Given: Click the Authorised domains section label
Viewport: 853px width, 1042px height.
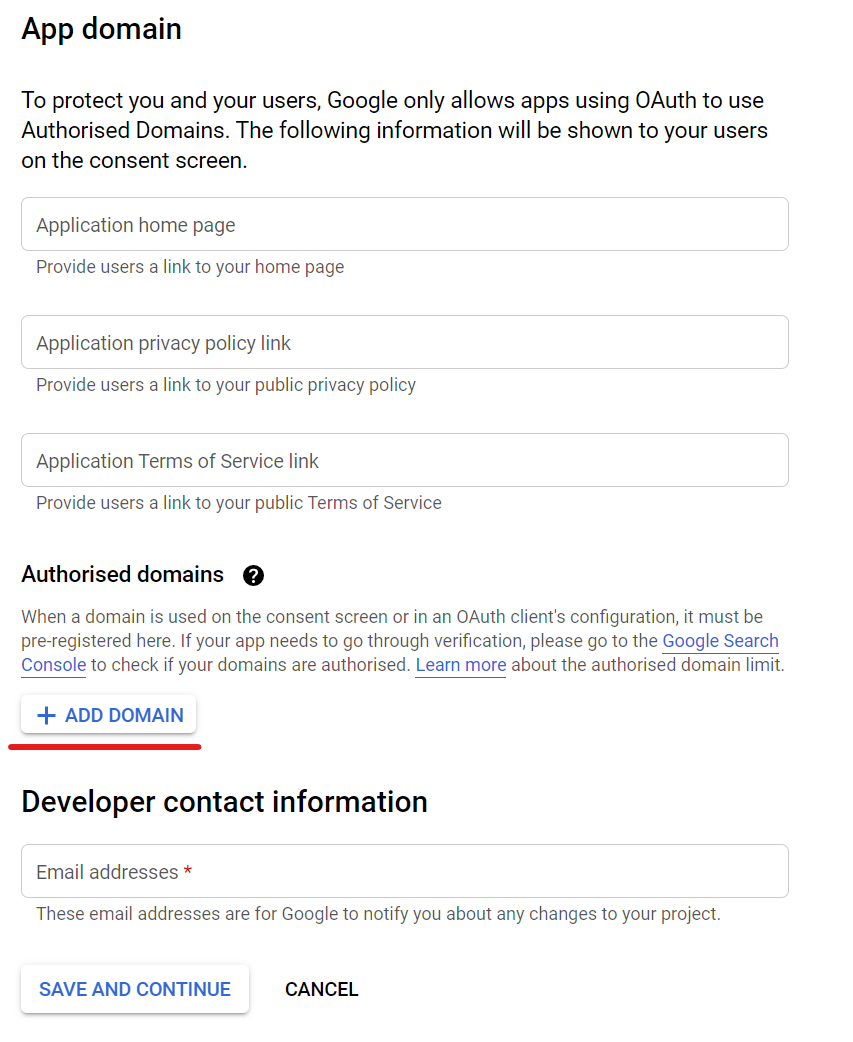Looking at the screenshot, I should pos(122,574).
